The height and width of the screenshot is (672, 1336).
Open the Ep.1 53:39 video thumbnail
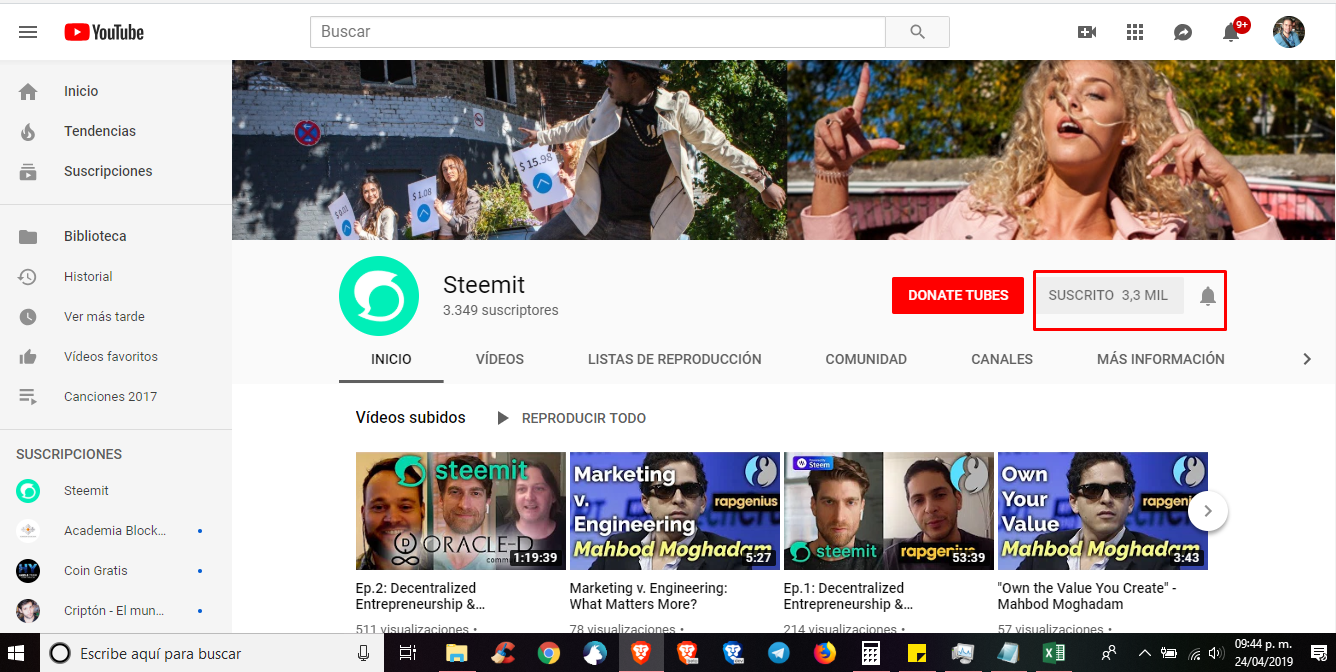coord(889,511)
